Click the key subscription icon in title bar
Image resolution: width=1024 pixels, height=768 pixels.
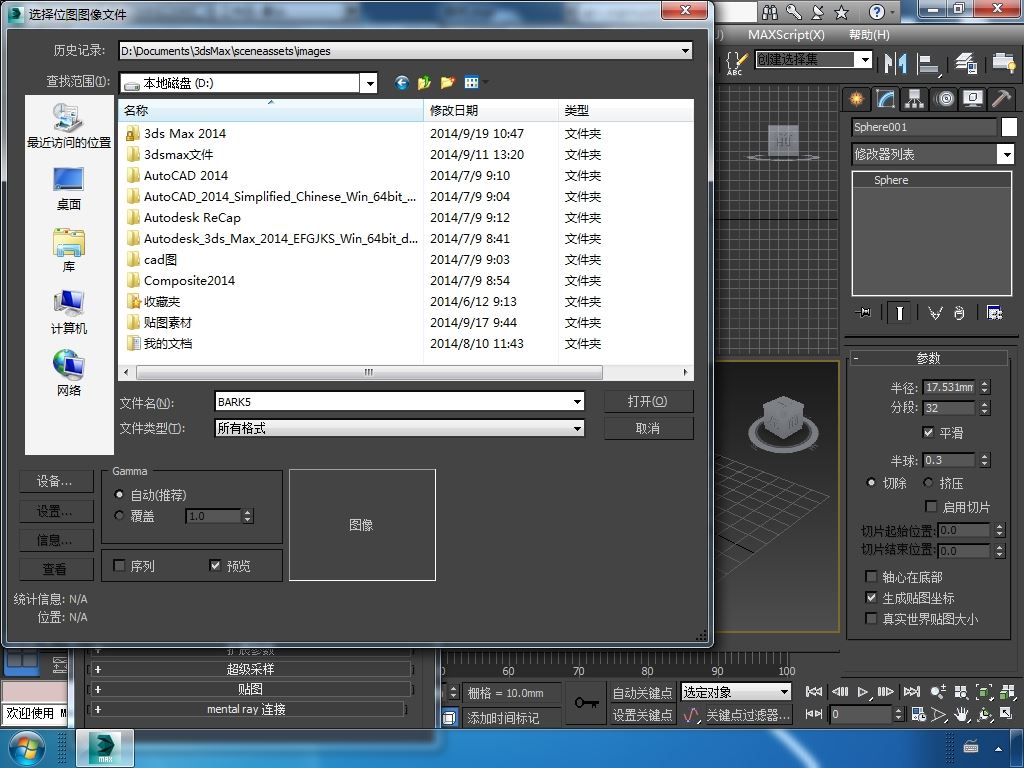click(794, 12)
